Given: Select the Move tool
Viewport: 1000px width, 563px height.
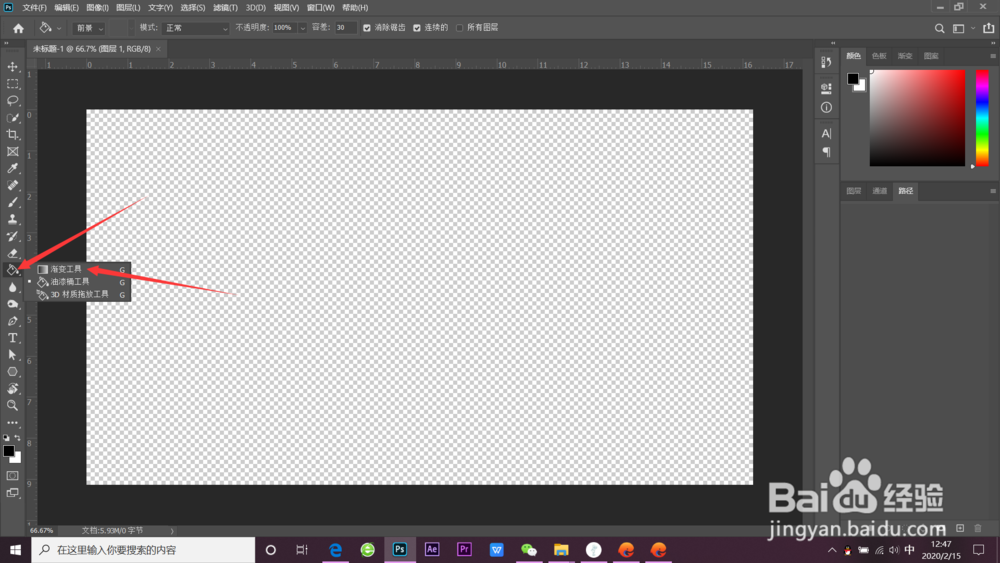Looking at the screenshot, I should pyautogui.click(x=12, y=67).
